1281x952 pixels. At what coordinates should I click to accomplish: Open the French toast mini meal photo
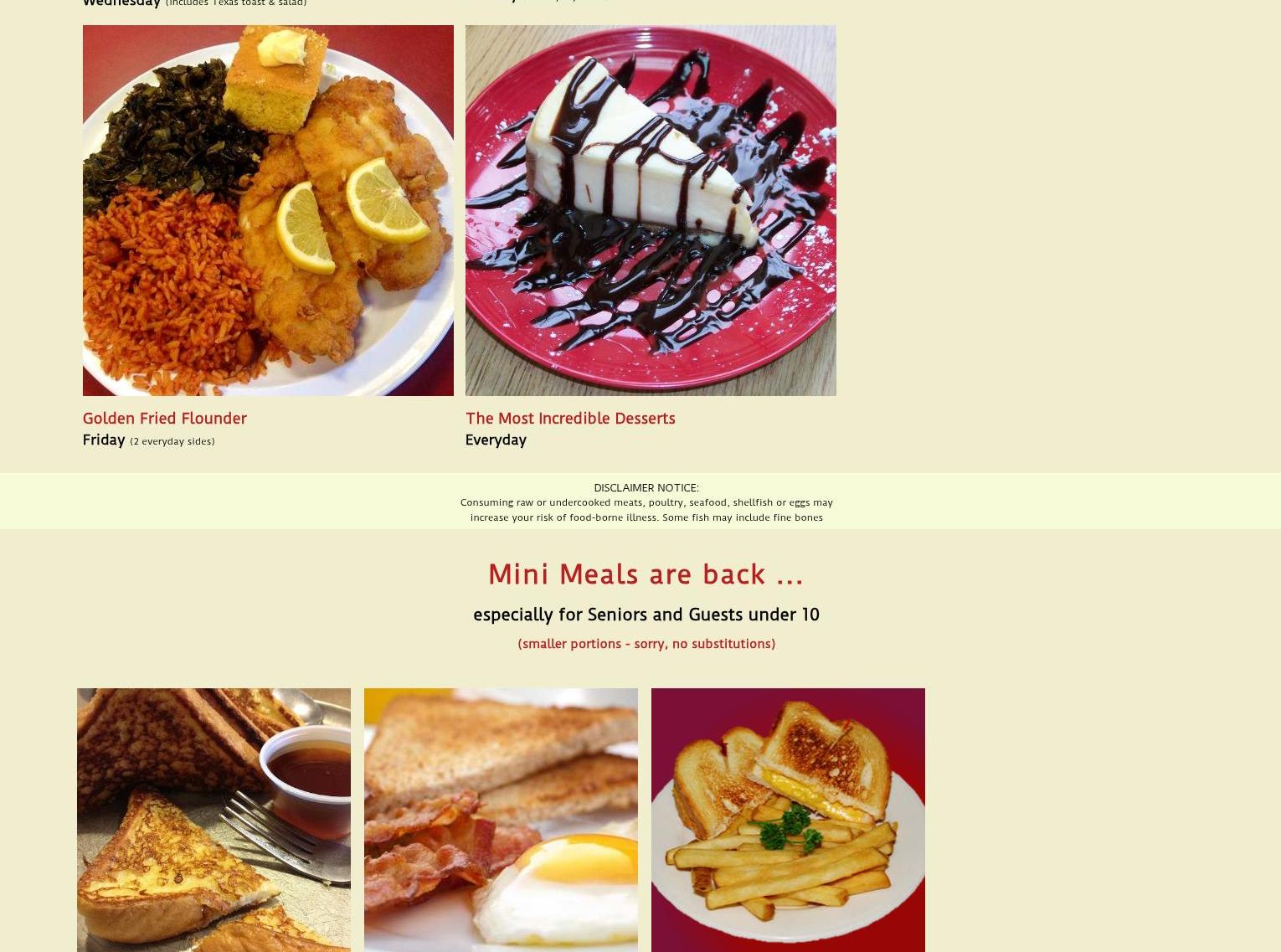pyautogui.click(x=213, y=820)
